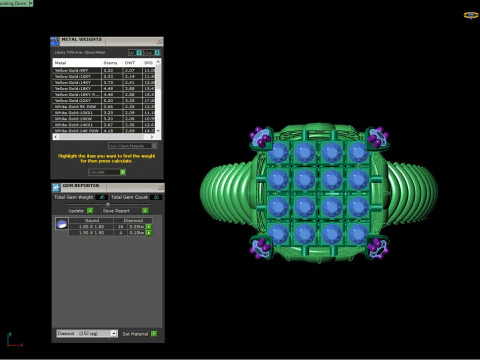Viewport: 480px width, 360px height.
Task: Click the Diamond header in gem table
Action: tap(133, 220)
